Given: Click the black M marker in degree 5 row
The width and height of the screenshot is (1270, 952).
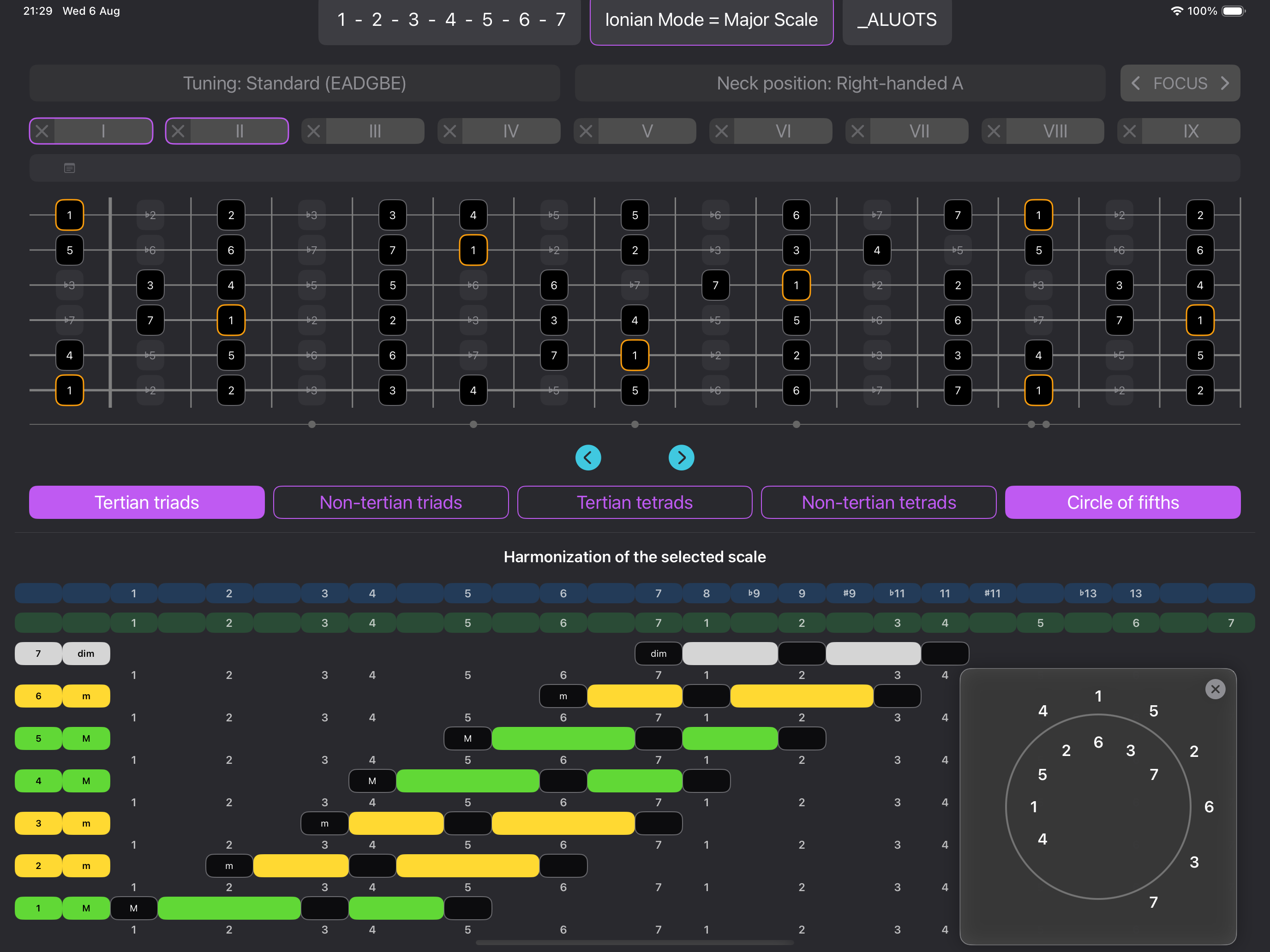Looking at the screenshot, I should click(x=468, y=738).
